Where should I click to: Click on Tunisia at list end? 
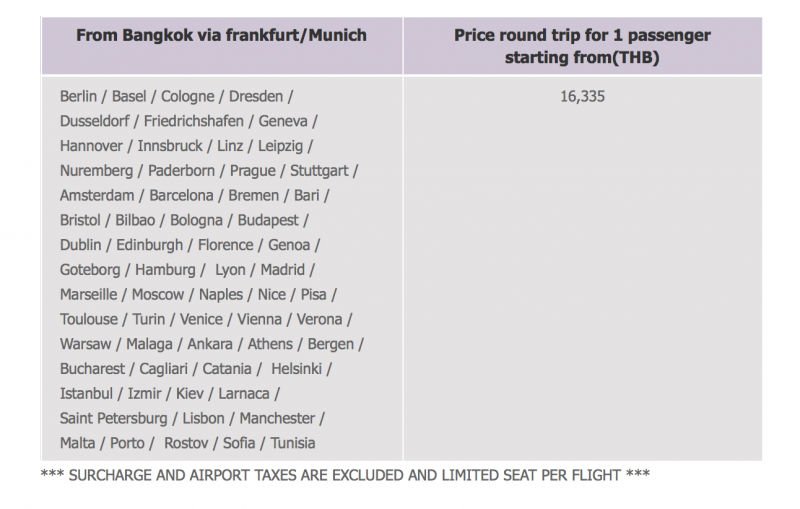[x=292, y=443]
